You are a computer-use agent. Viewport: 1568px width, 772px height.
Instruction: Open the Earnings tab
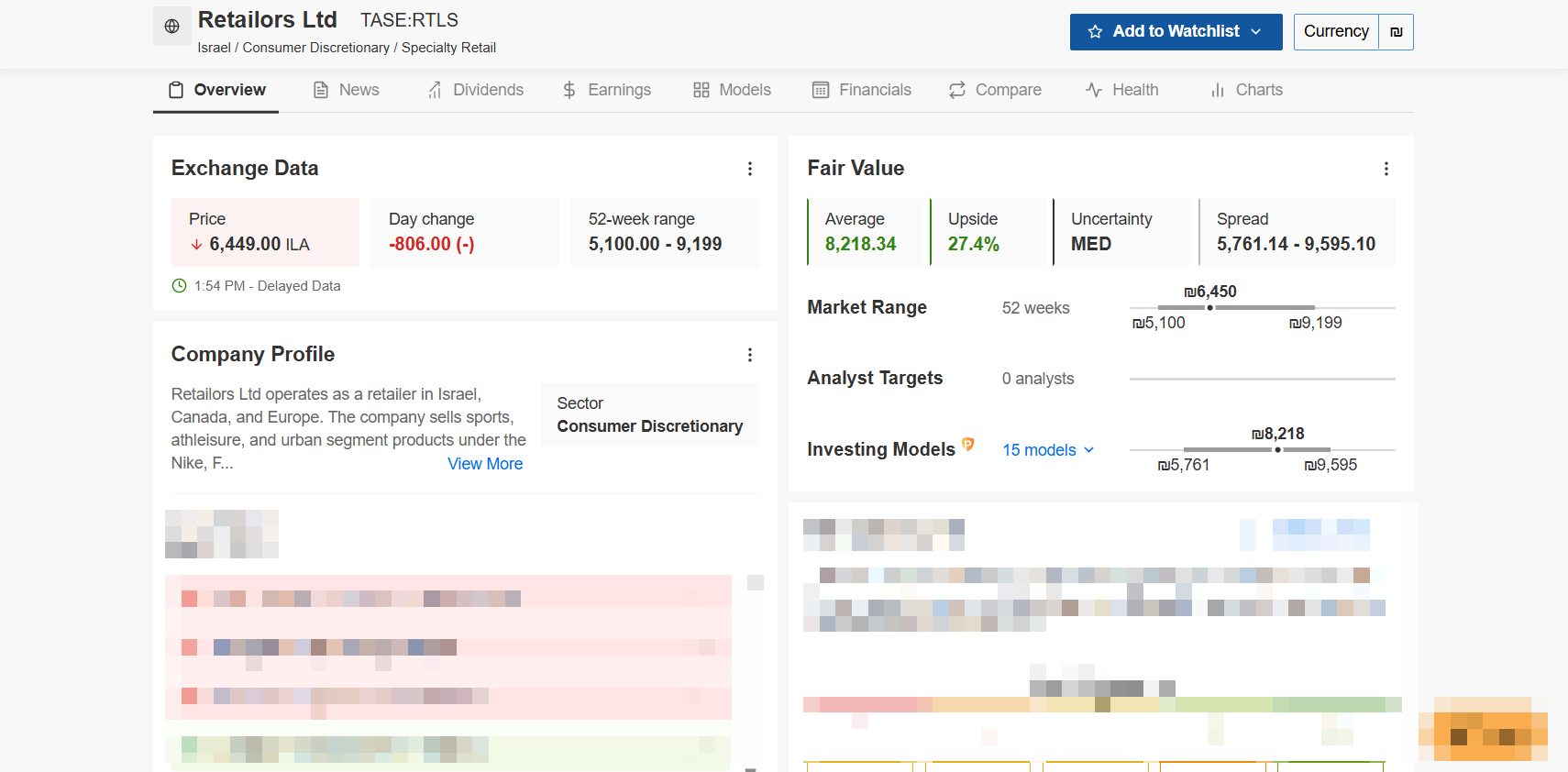coord(606,90)
